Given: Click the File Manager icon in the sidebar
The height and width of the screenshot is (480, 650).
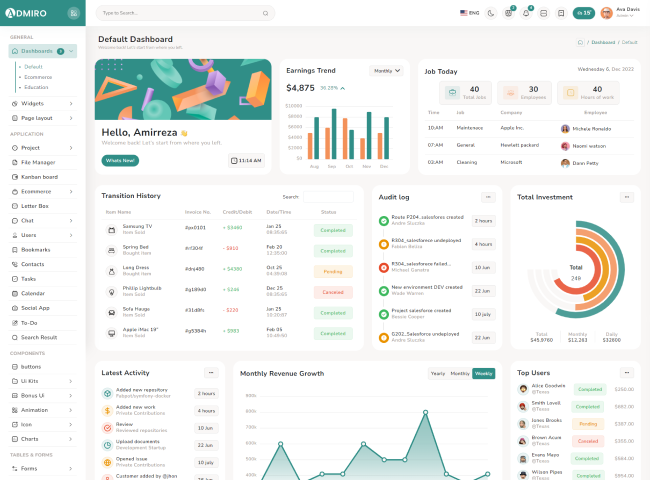Looking at the screenshot, I should tap(14, 161).
